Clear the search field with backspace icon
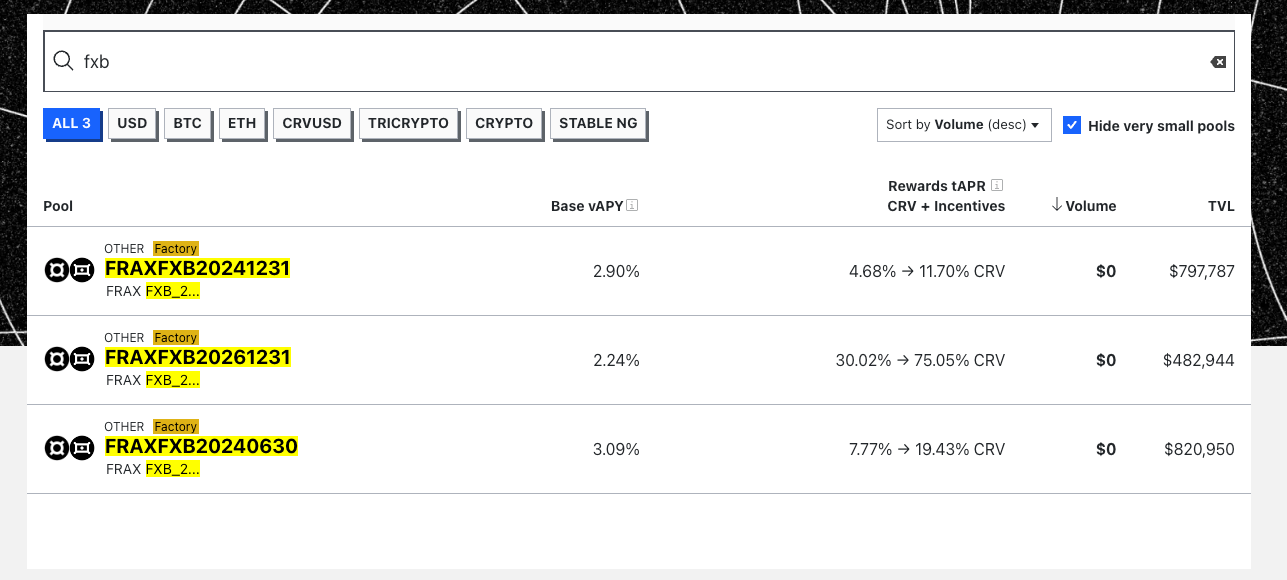 [1218, 62]
